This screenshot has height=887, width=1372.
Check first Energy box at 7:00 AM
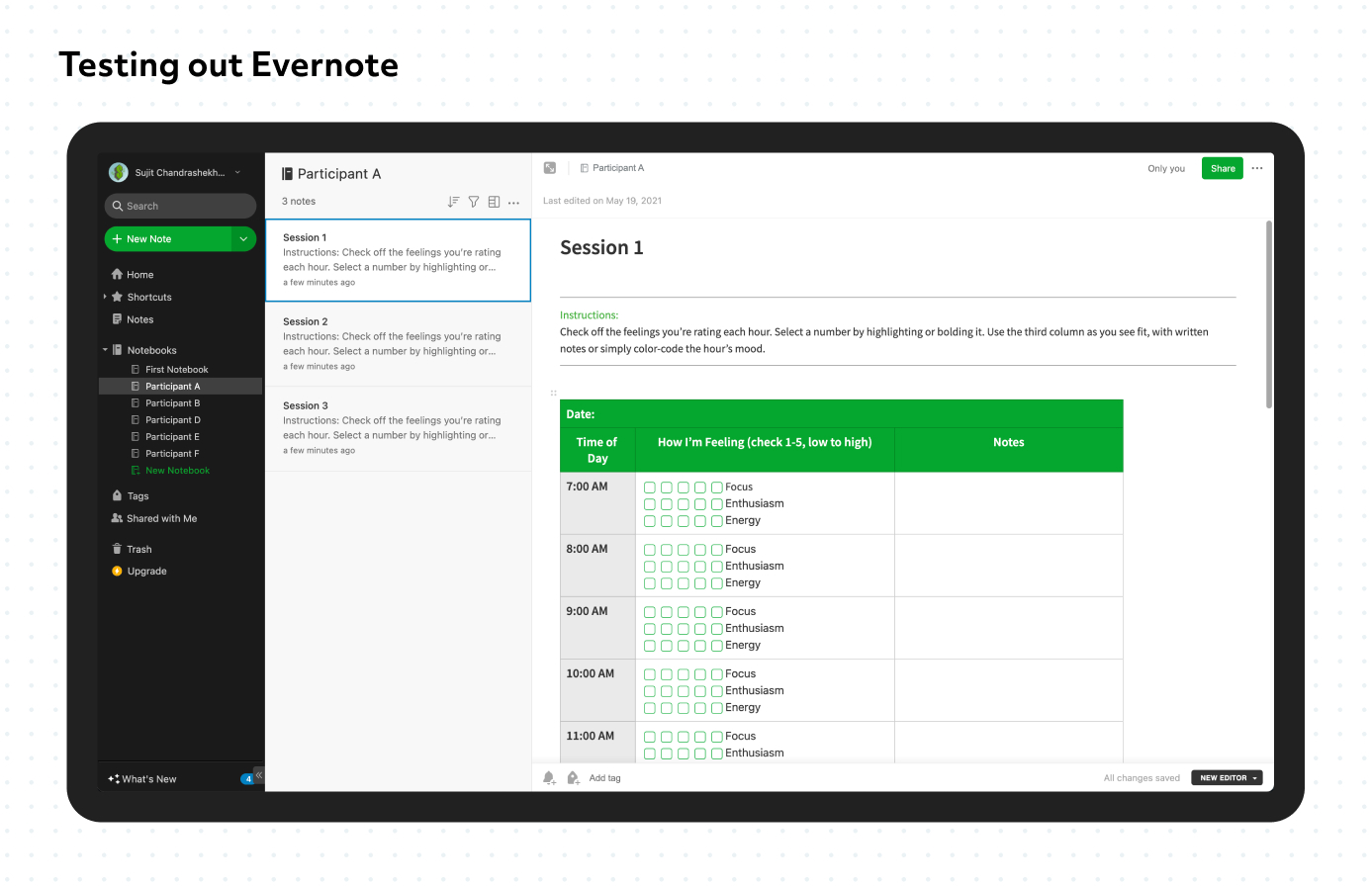click(650, 521)
